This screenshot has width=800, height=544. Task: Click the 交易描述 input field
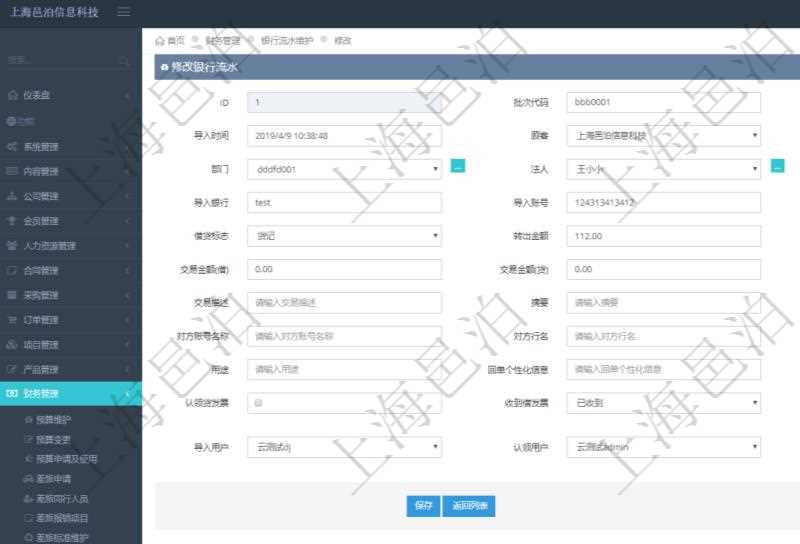344,303
